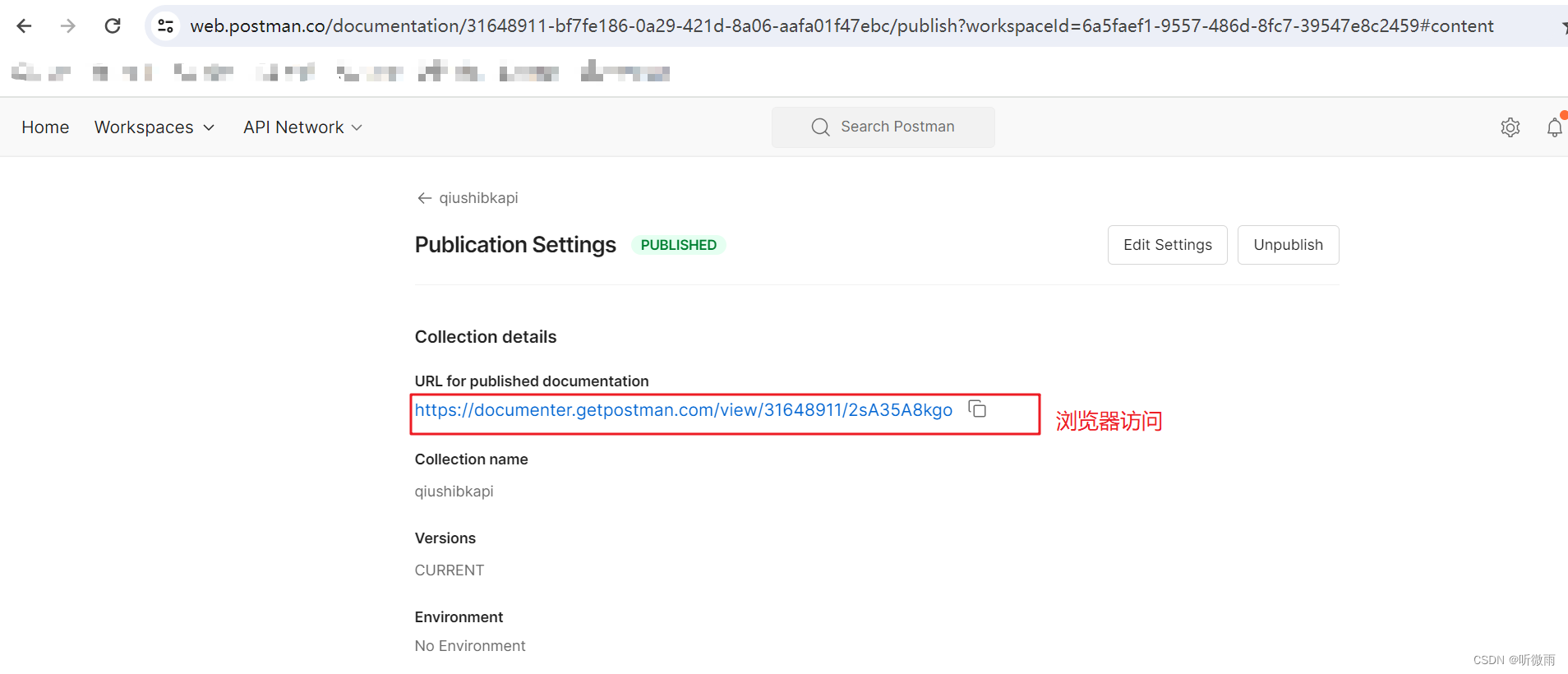
Task: Click the PUBLISHED status badge
Action: click(678, 245)
